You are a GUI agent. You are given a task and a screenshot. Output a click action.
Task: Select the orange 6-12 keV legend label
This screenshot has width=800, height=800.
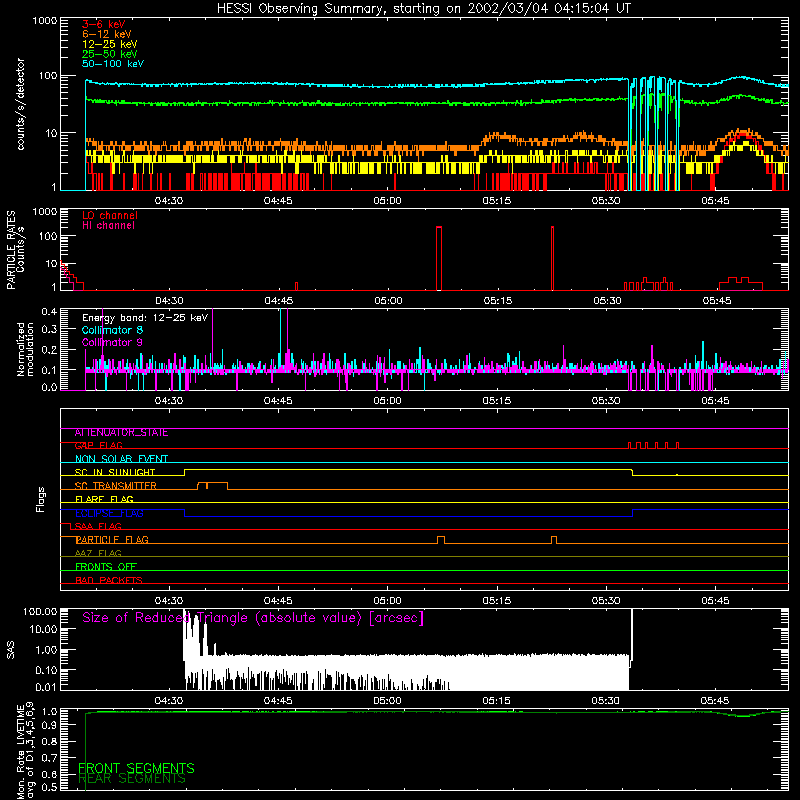click(107, 34)
